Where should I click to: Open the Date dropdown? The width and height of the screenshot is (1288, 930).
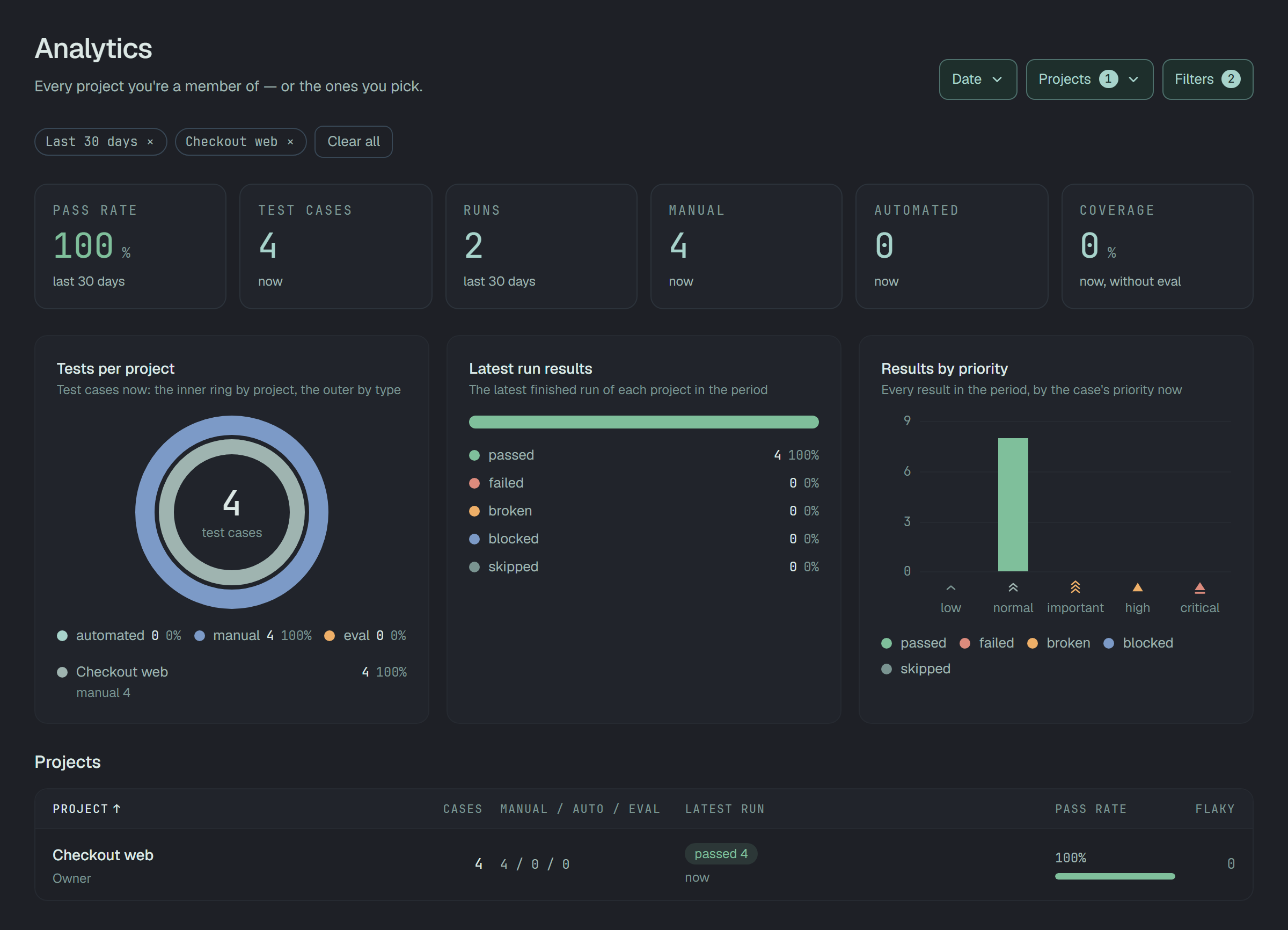[977, 79]
